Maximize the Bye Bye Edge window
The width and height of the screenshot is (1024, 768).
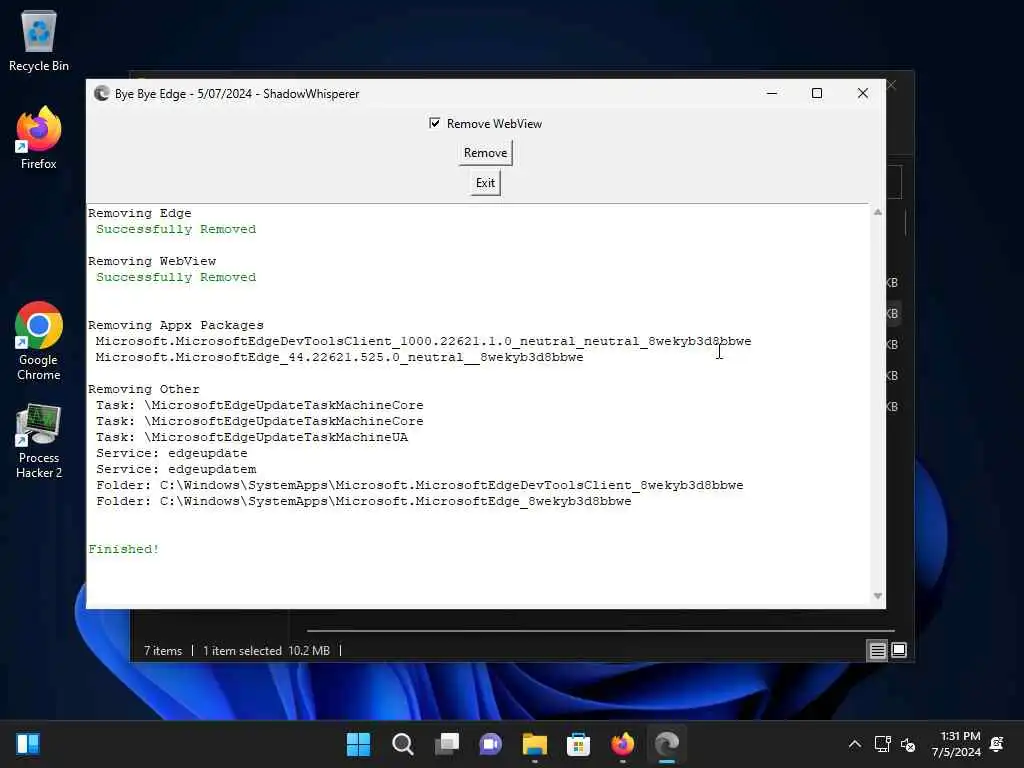pyautogui.click(x=816, y=93)
